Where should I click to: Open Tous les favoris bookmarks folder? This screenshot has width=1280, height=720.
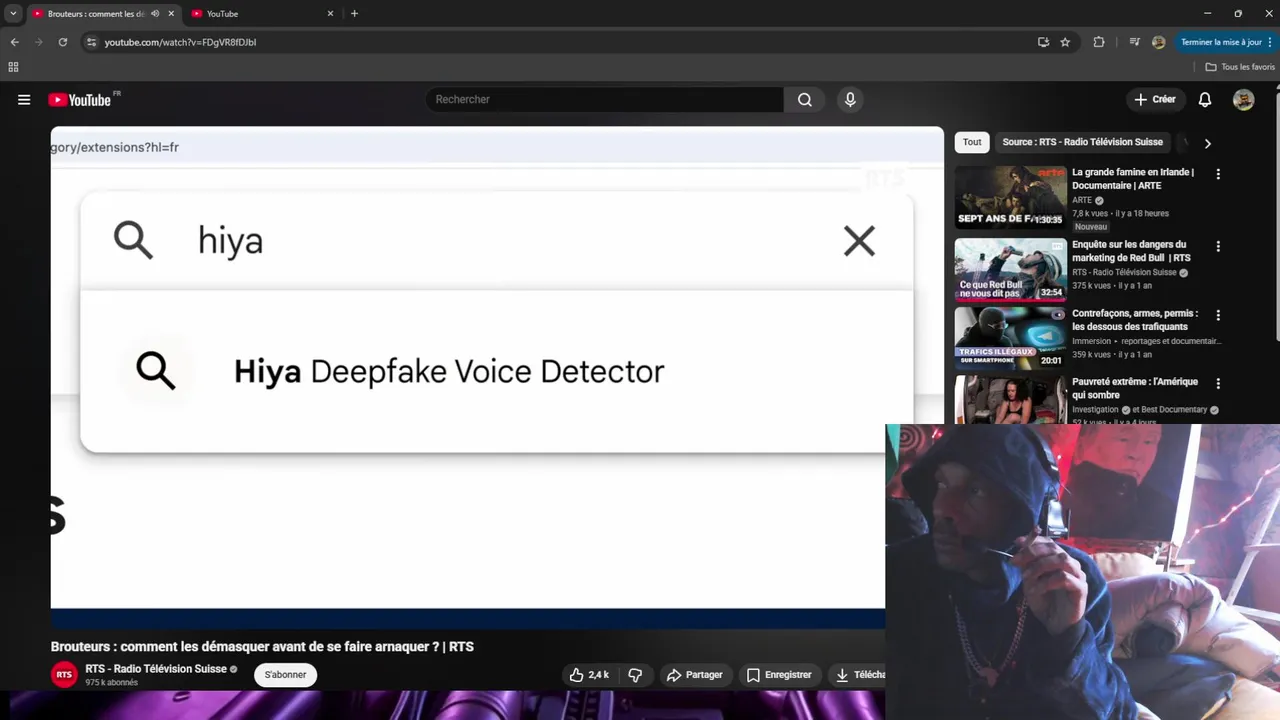(1240, 67)
